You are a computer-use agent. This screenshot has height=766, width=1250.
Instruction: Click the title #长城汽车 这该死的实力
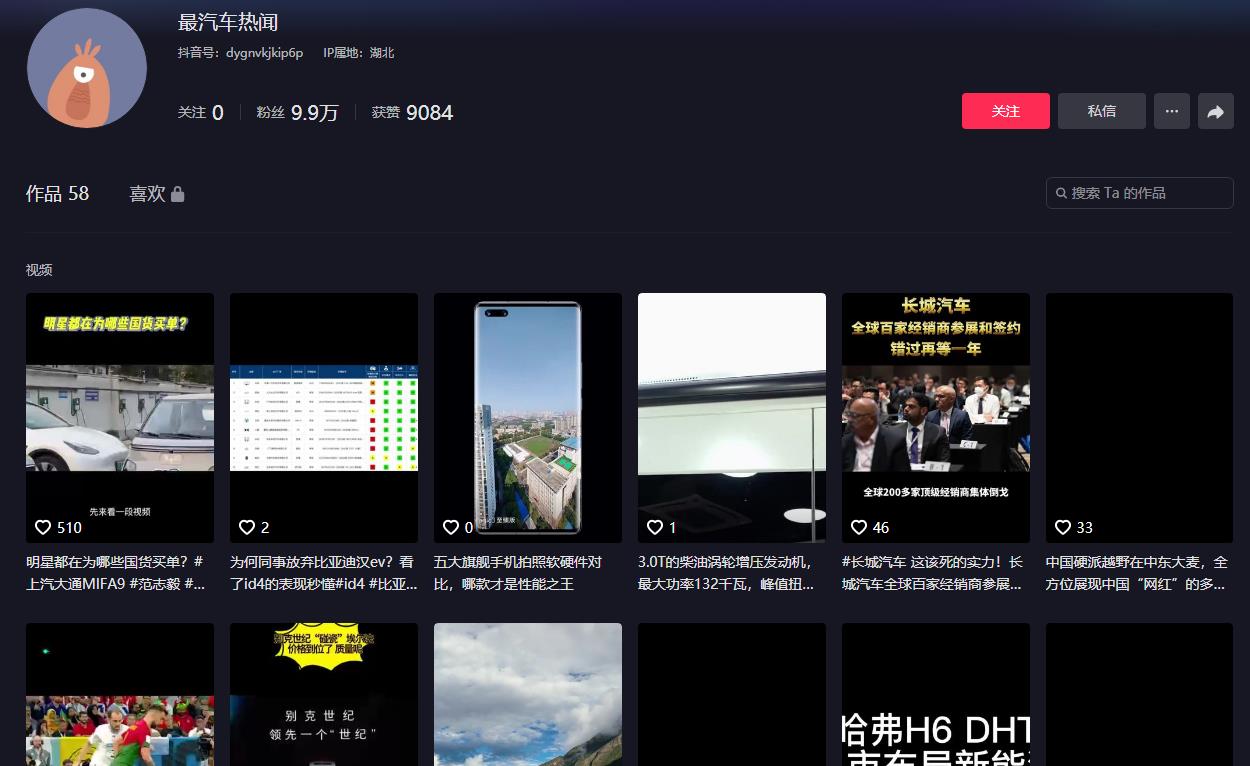click(x=933, y=573)
